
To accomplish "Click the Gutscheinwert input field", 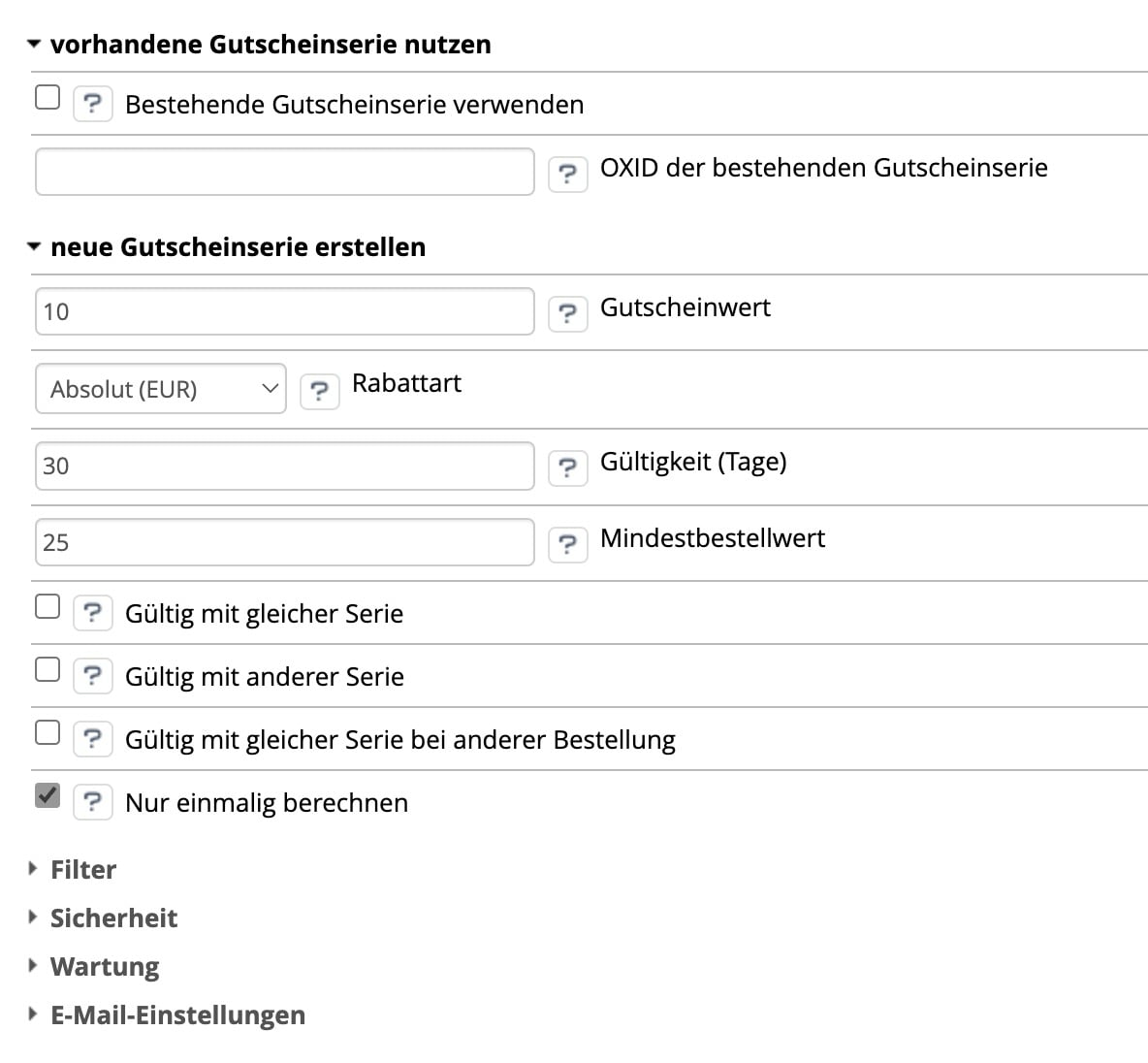I will click(x=284, y=311).
